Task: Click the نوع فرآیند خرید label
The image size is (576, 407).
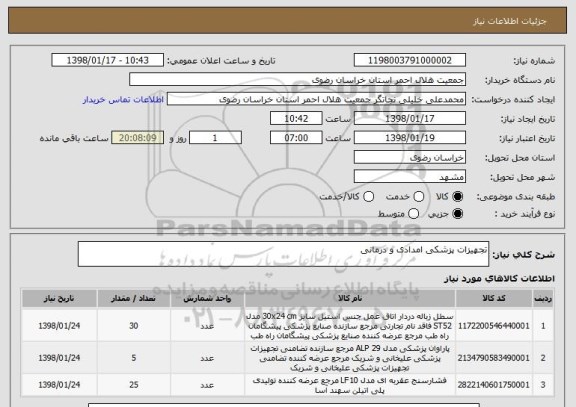Action: 525,214
